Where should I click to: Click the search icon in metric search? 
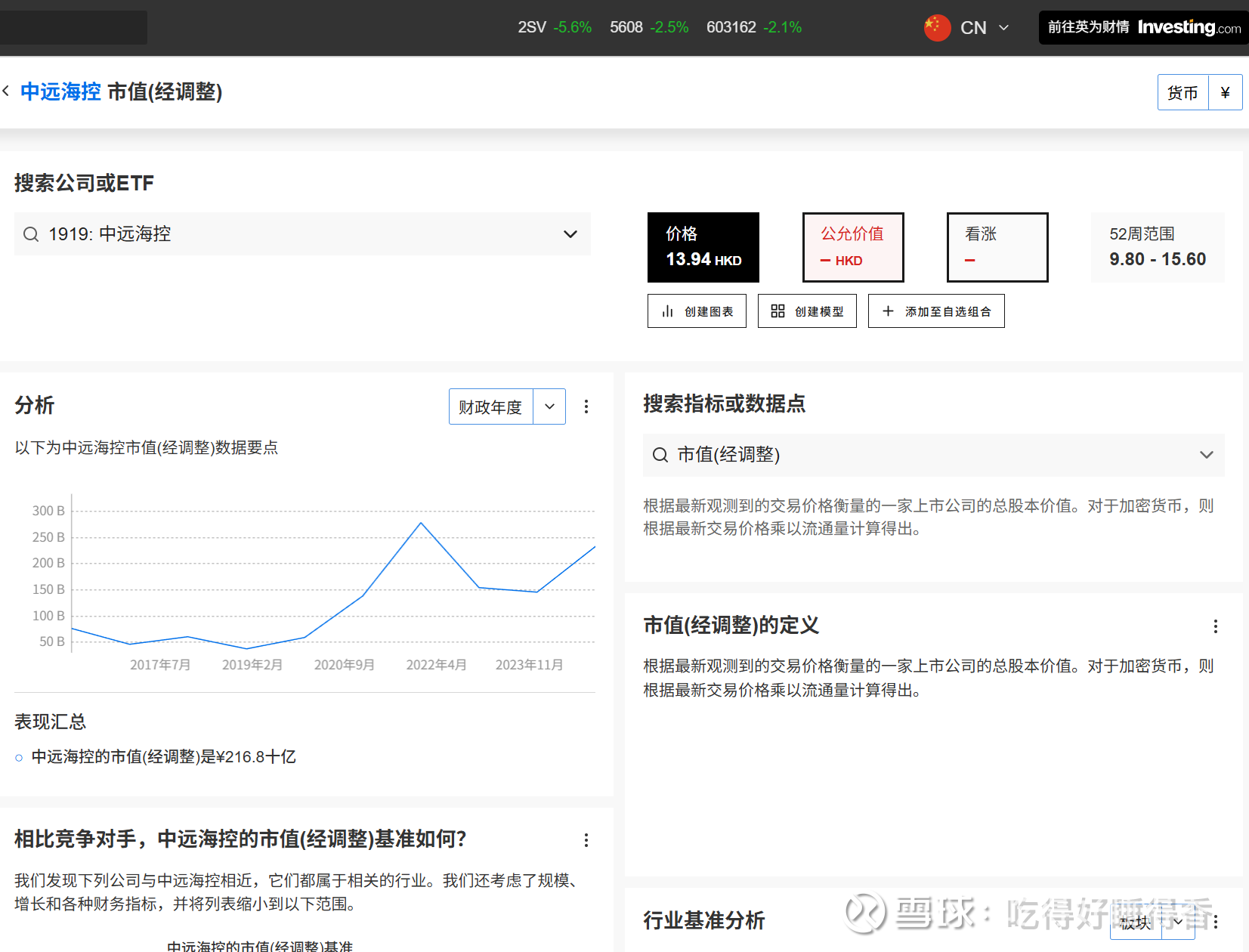coord(660,455)
